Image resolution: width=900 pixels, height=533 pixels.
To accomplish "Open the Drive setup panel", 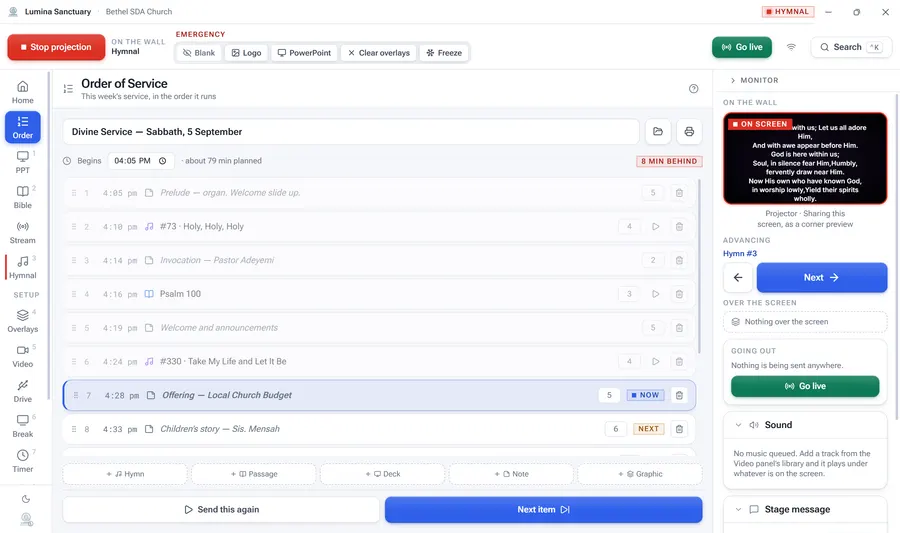I will [22, 391].
